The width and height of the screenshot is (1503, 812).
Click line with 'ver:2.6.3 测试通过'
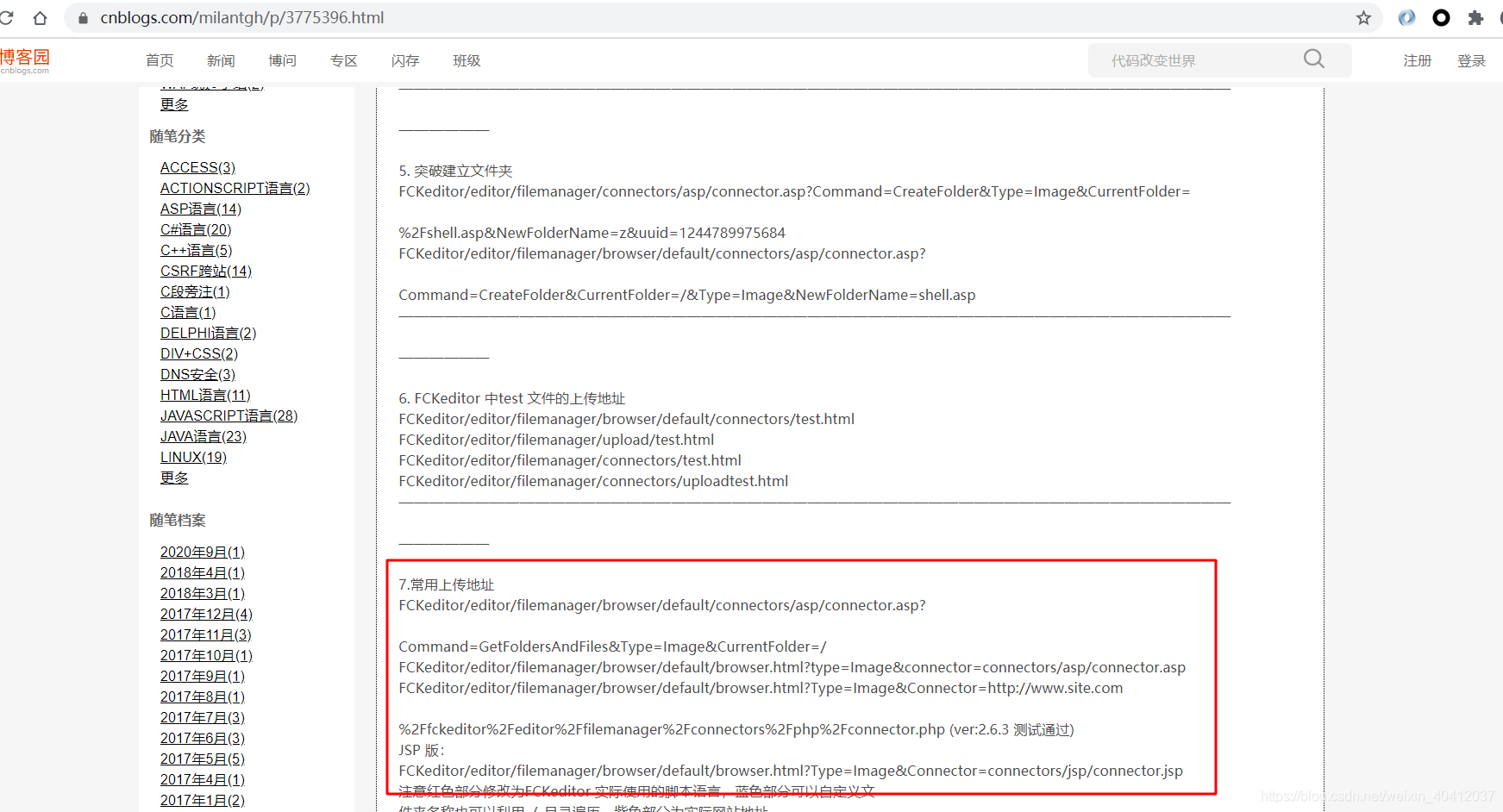pyautogui.click(x=736, y=729)
